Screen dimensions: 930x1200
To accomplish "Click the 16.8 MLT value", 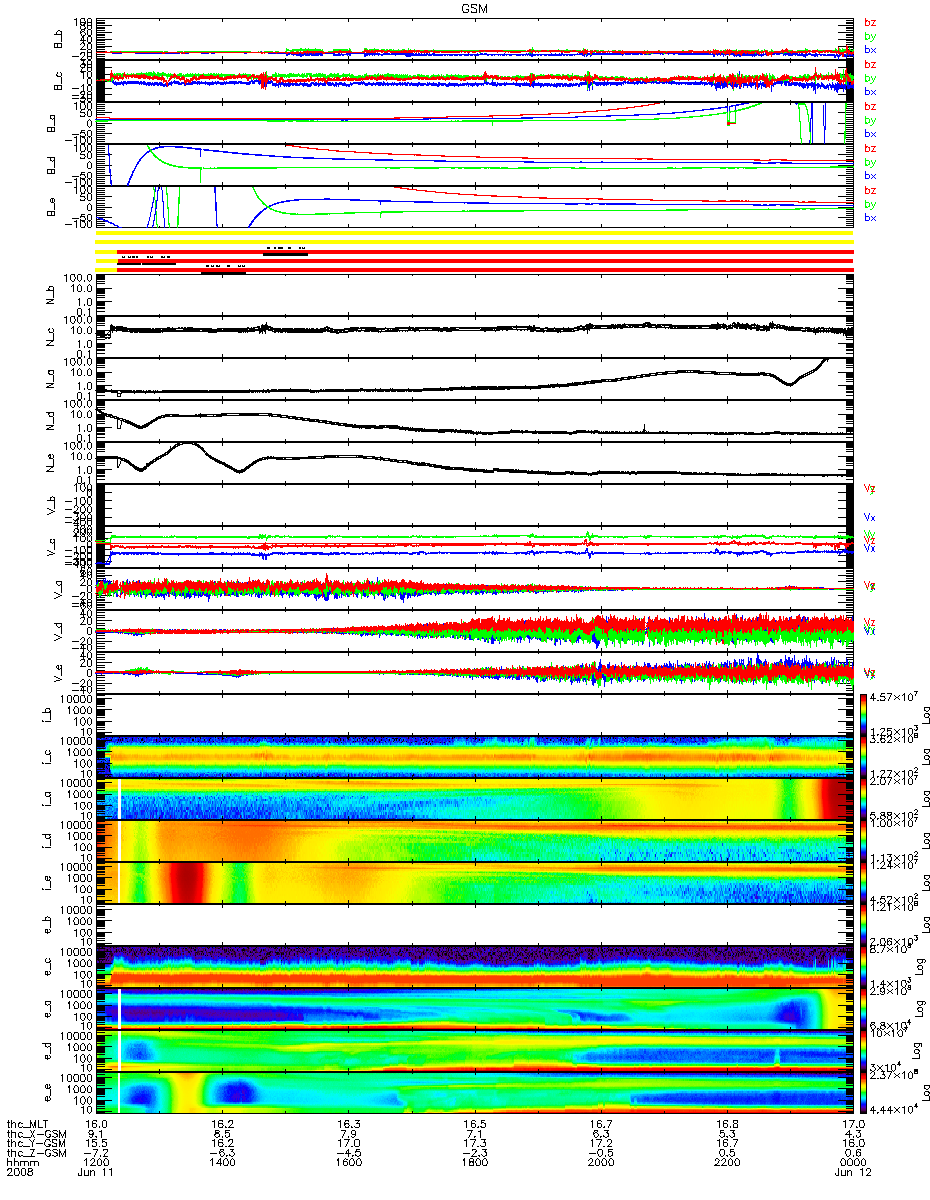I will (x=726, y=1125).
